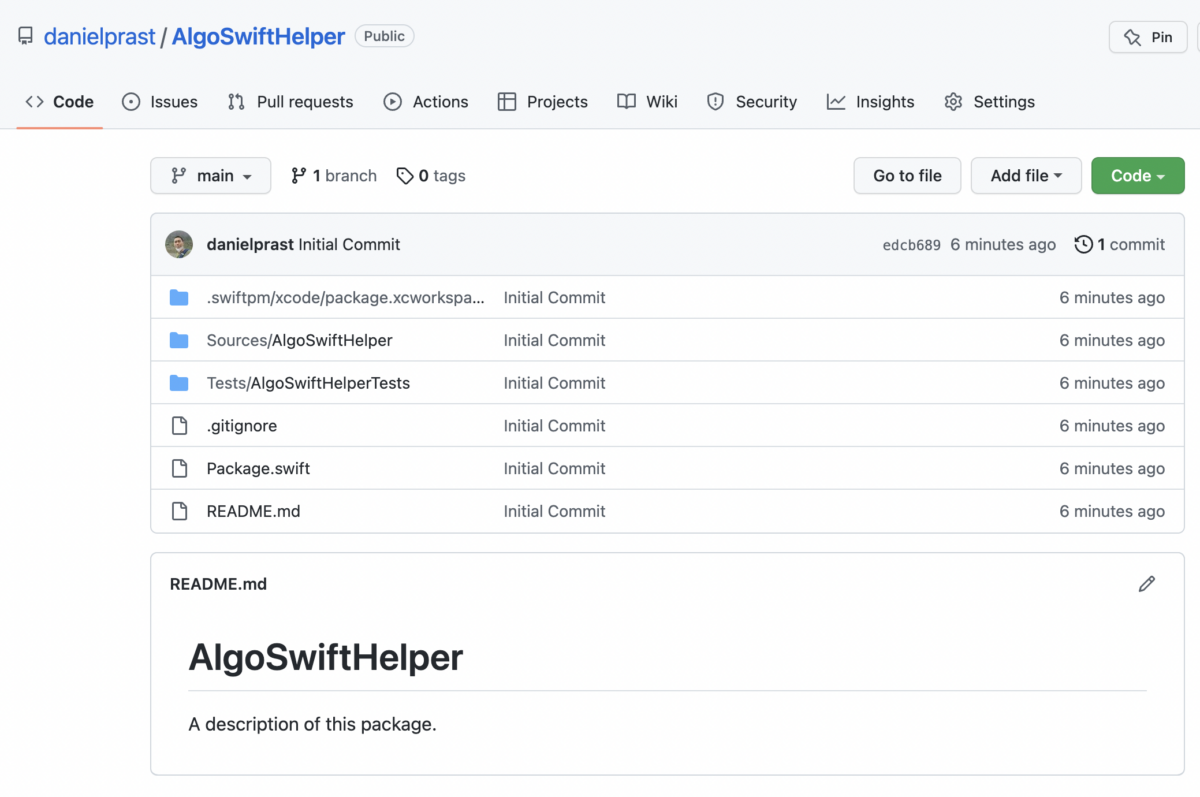Click the Wiki open-book icon
The width and height of the screenshot is (1200, 797).
tap(626, 102)
